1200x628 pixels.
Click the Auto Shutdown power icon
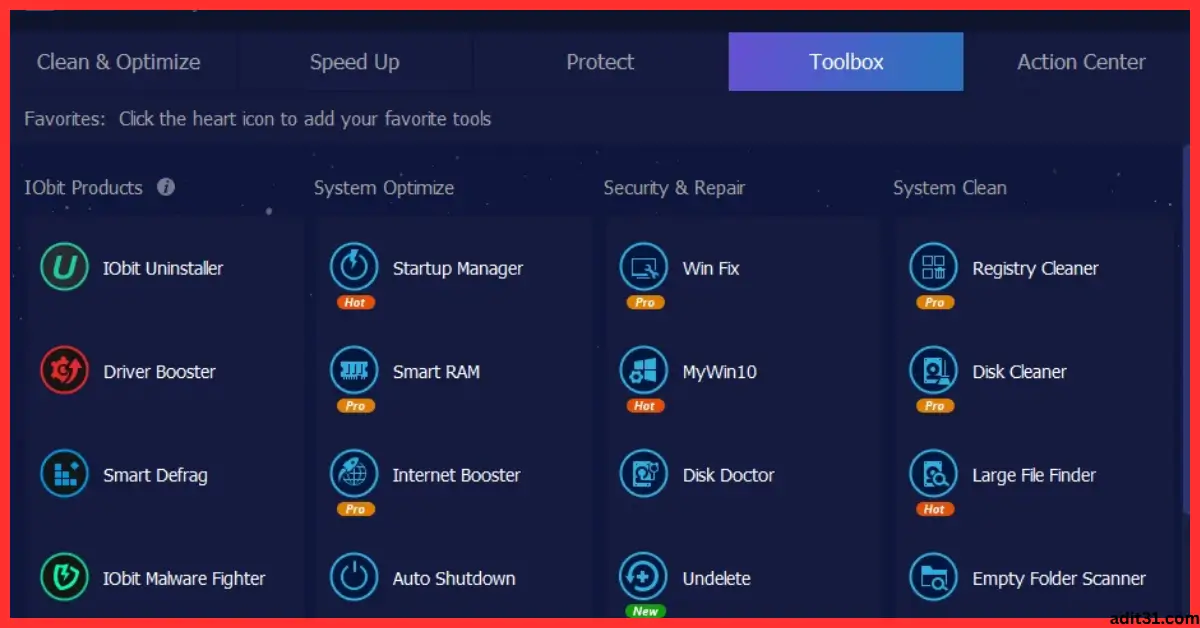tap(354, 578)
